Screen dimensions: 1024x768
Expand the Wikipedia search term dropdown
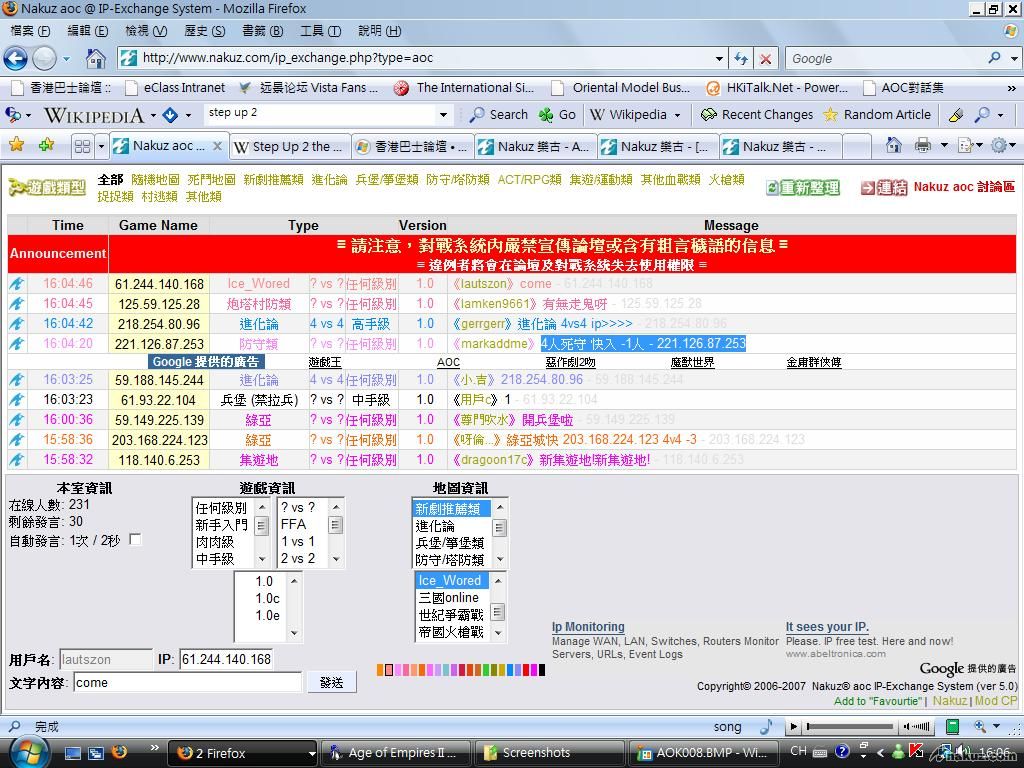pos(443,114)
